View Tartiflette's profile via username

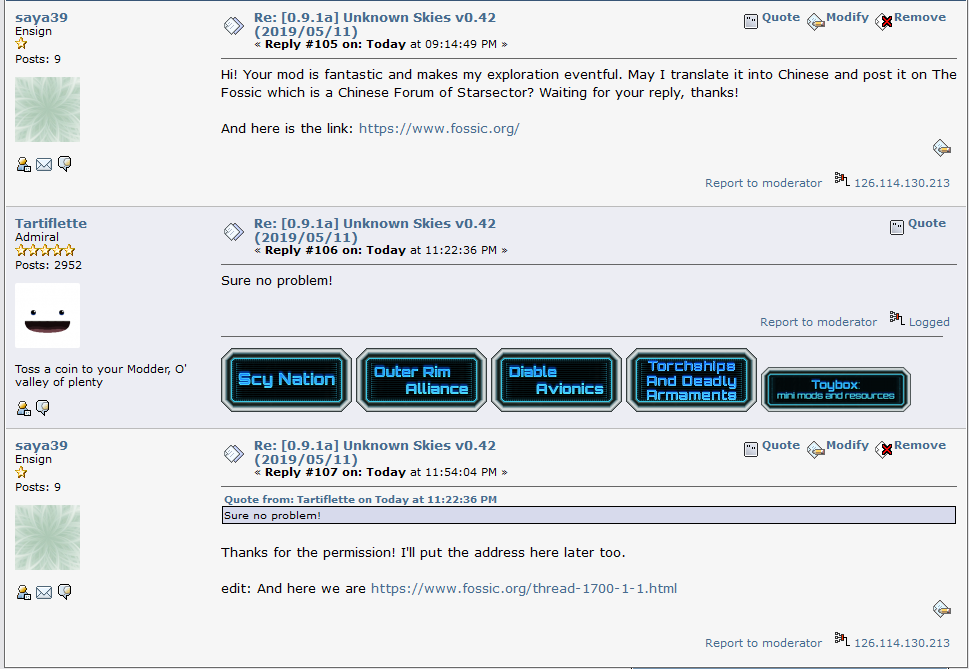tap(51, 224)
